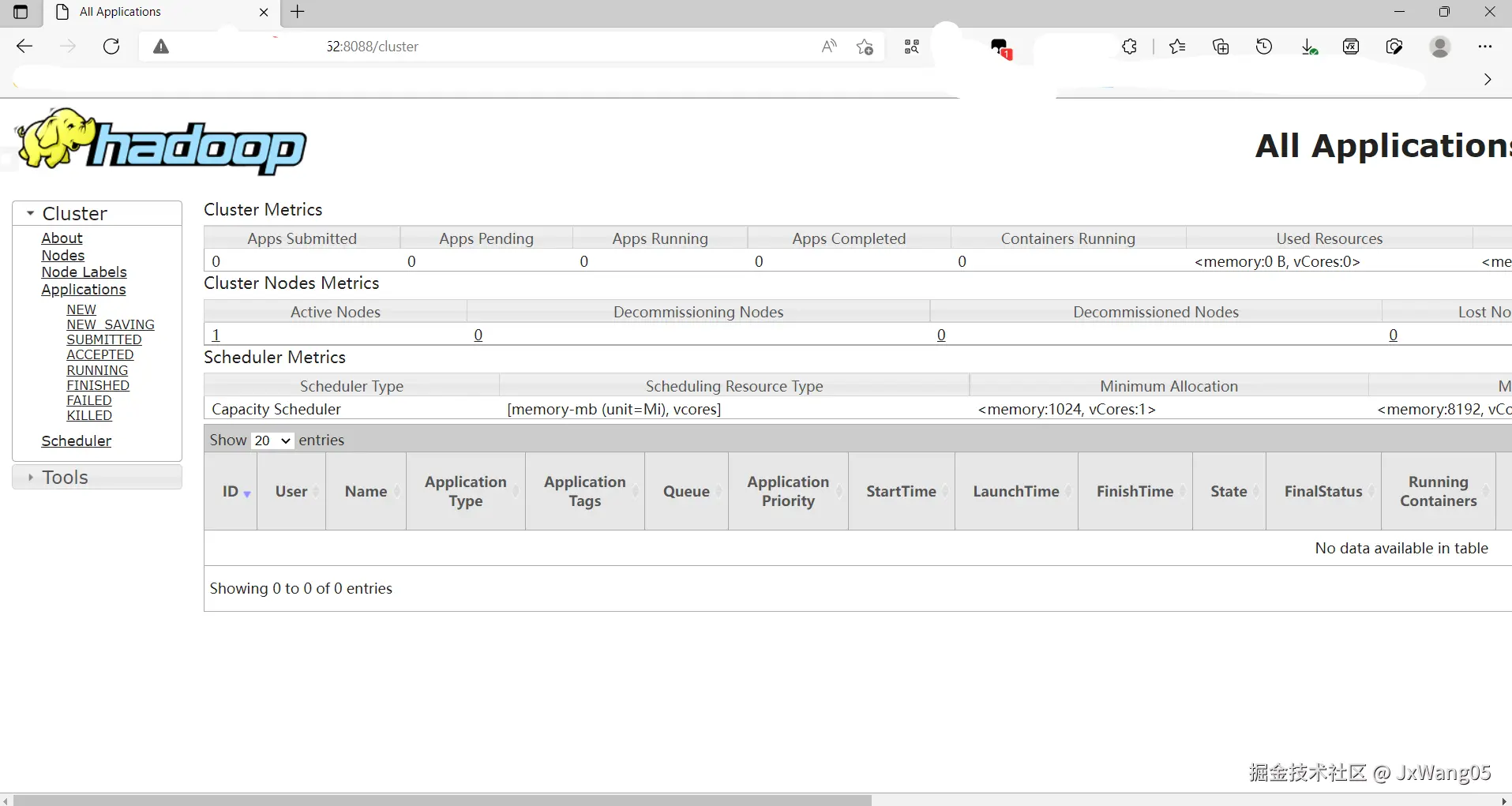Sort table by ID column
Viewport: 1512px width, 806px height.
pyautogui.click(x=231, y=491)
